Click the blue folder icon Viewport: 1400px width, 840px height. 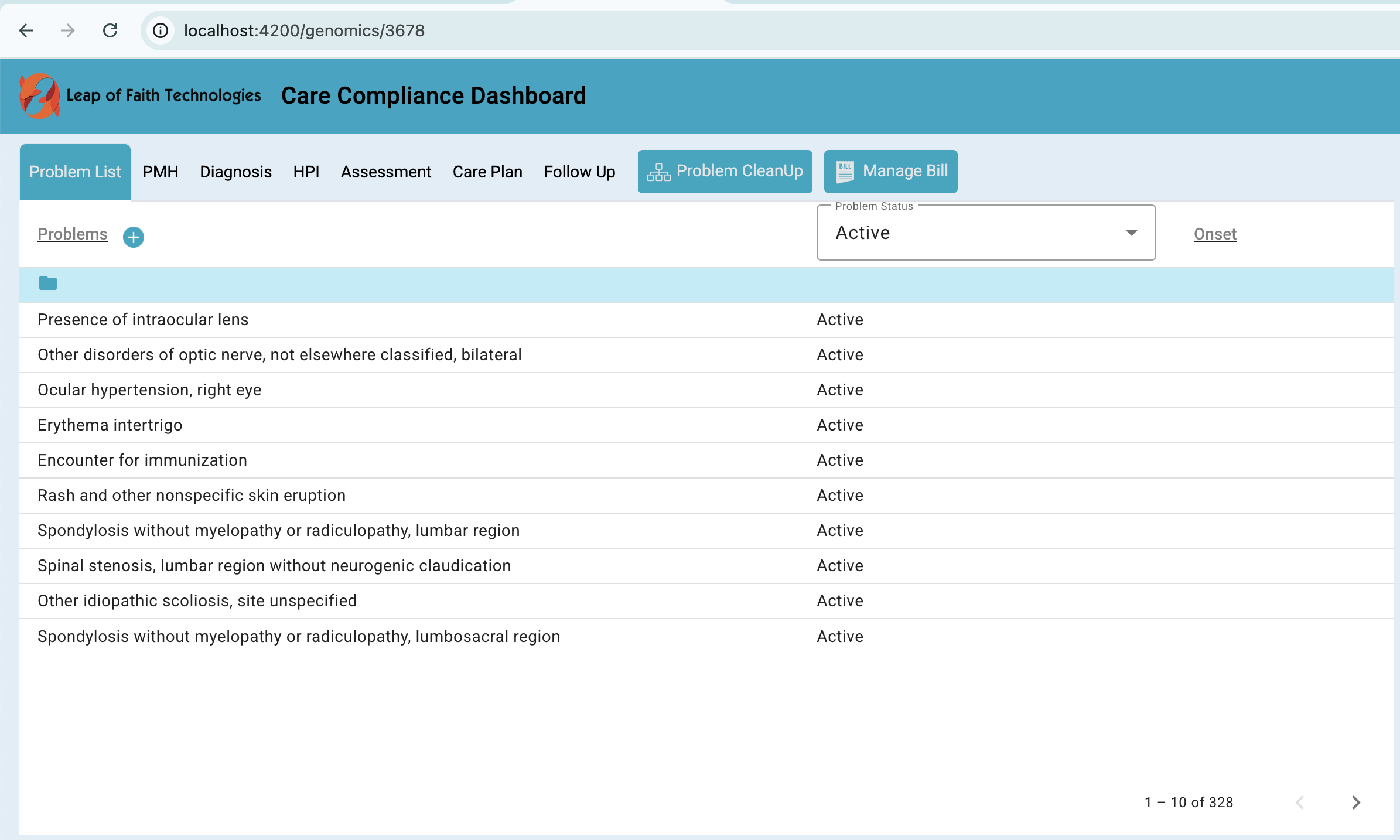pyautogui.click(x=48, y=284)
